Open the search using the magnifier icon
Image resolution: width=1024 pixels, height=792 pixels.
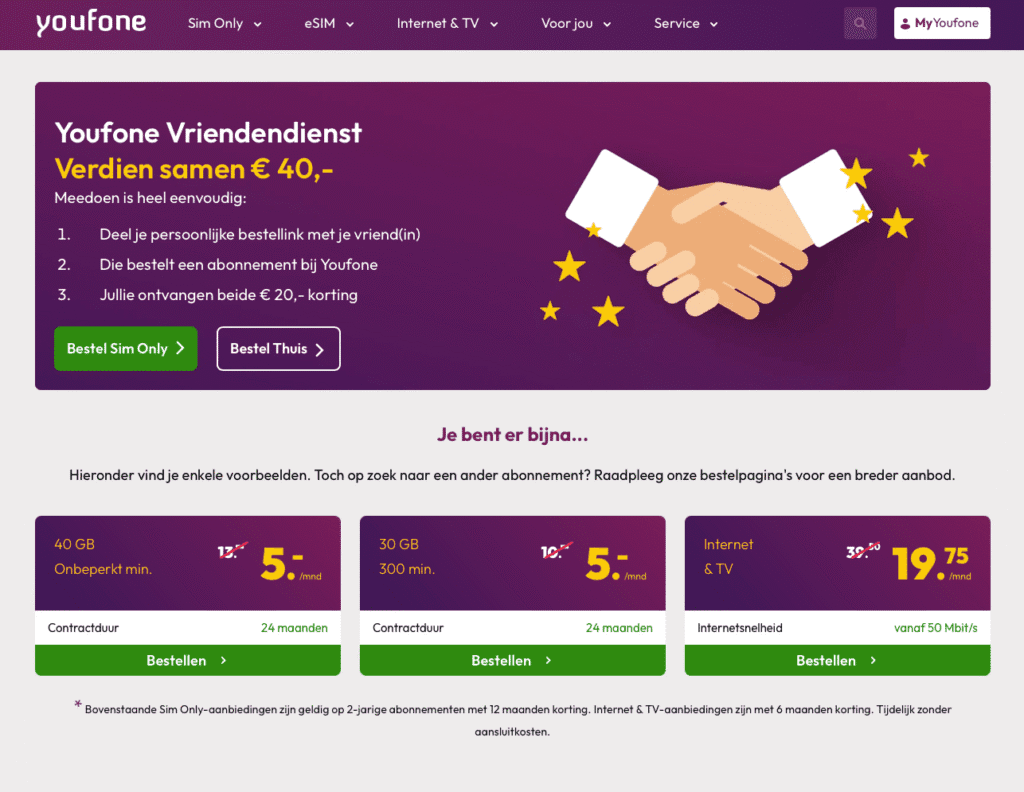859,22
